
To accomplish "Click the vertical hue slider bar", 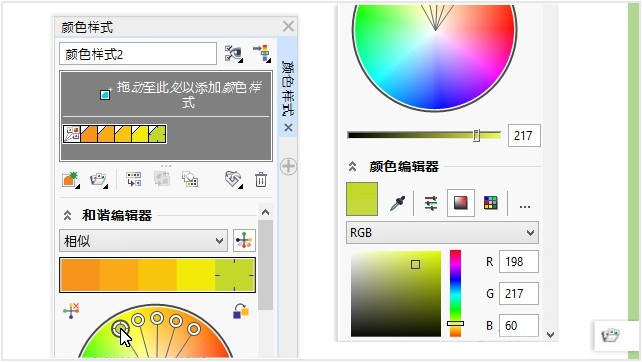I will click(x=455, y=293).
